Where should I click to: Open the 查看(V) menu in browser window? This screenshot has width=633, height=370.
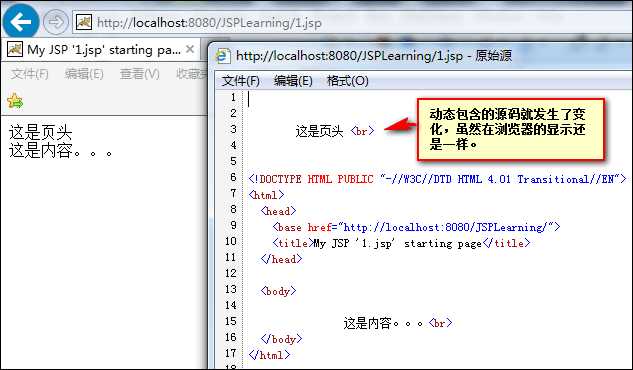pyautogui.click(x=139, y=74)
